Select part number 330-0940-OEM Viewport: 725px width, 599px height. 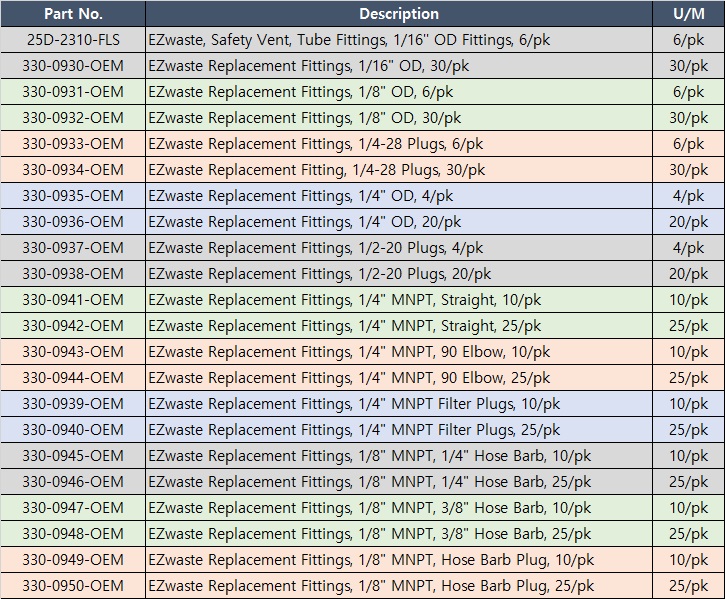click(x=73, y=429)
